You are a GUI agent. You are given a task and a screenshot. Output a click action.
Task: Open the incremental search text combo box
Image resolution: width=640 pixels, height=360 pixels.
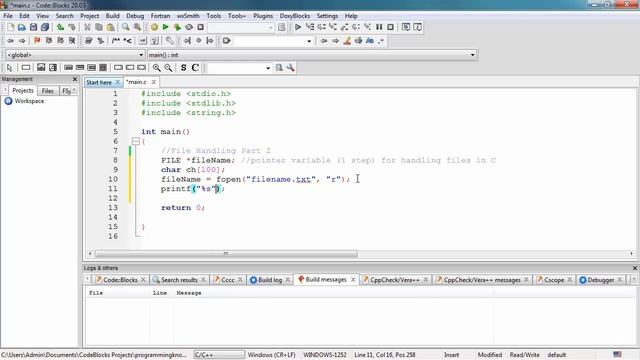tap(273, 41)
